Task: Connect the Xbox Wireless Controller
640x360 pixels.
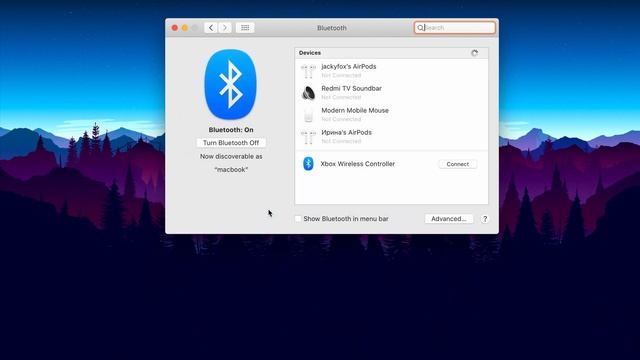Action: point(458,164)
